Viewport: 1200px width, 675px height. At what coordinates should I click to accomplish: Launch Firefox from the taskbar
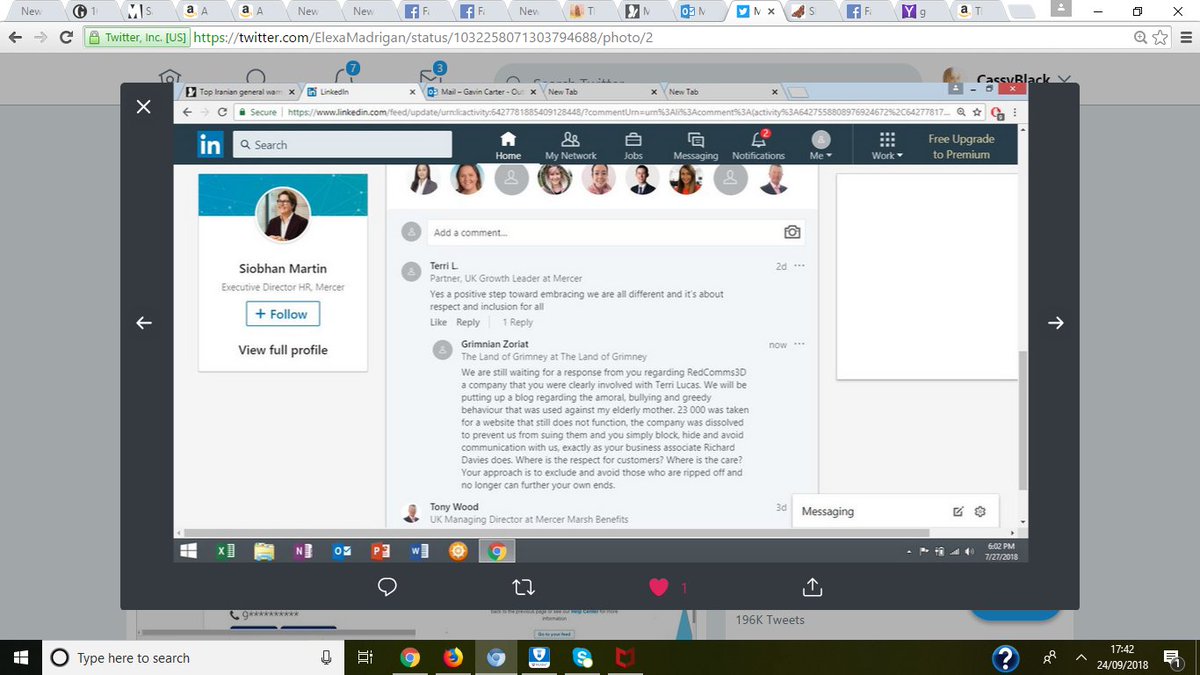(453, 657)
